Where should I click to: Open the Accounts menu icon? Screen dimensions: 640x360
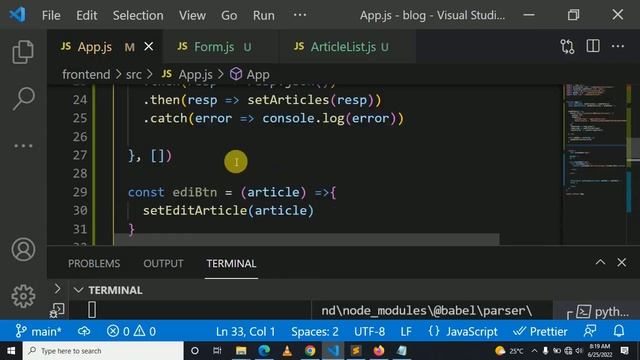pos(23,249)
